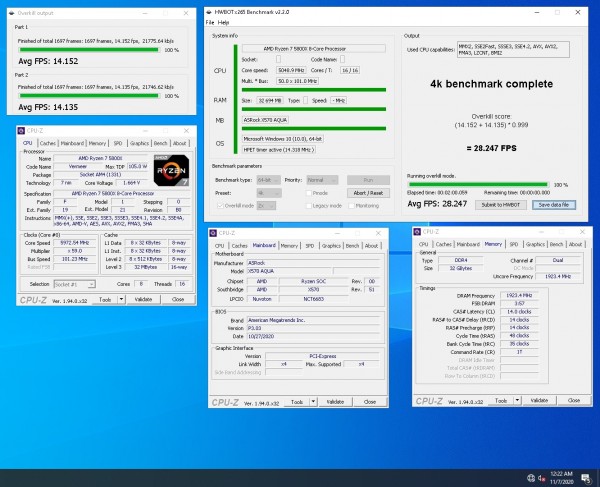Click the Multi * Bus field in HWBOT
600x487 pixels.
coord(297,81)
